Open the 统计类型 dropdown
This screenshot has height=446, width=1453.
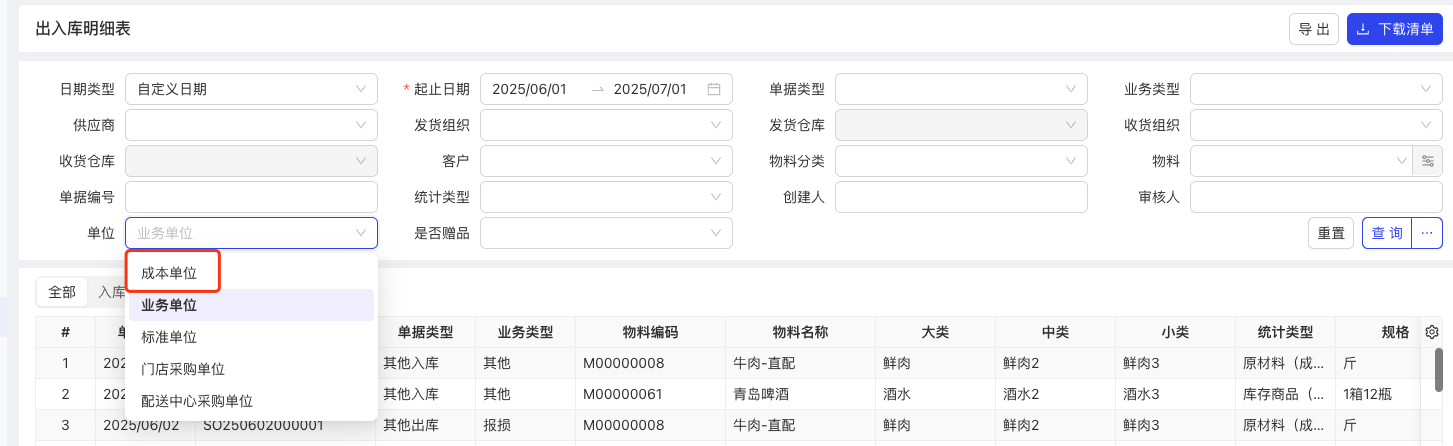click(606, 197)
